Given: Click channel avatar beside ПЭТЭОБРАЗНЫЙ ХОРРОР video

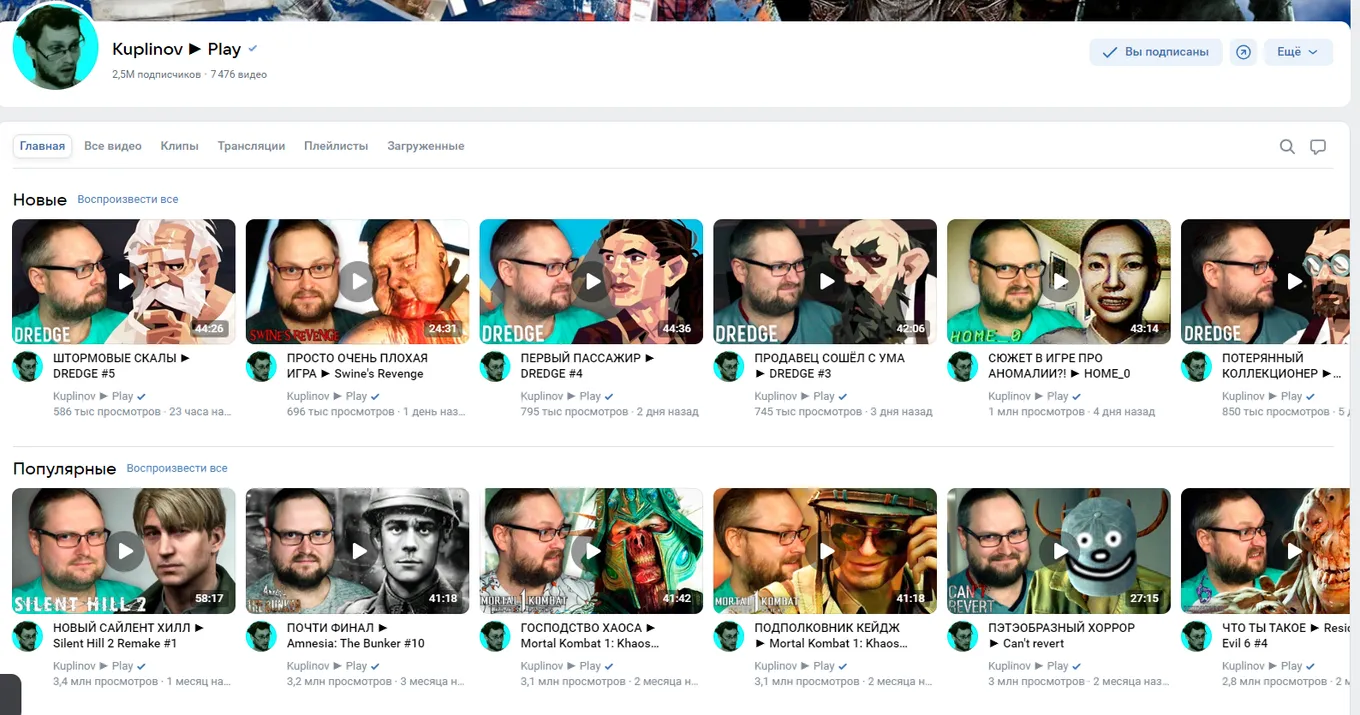Looking at the screenshot, I should tap(963, 636).
